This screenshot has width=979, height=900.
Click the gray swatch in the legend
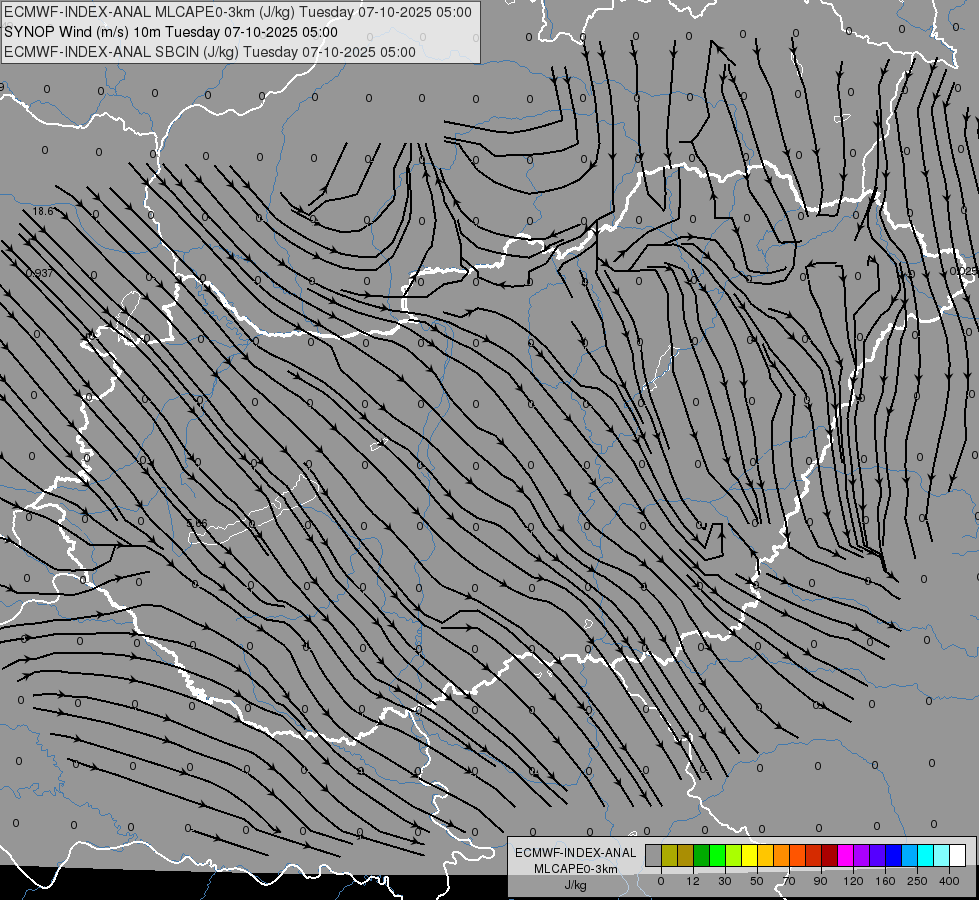(x=654, y=855)
